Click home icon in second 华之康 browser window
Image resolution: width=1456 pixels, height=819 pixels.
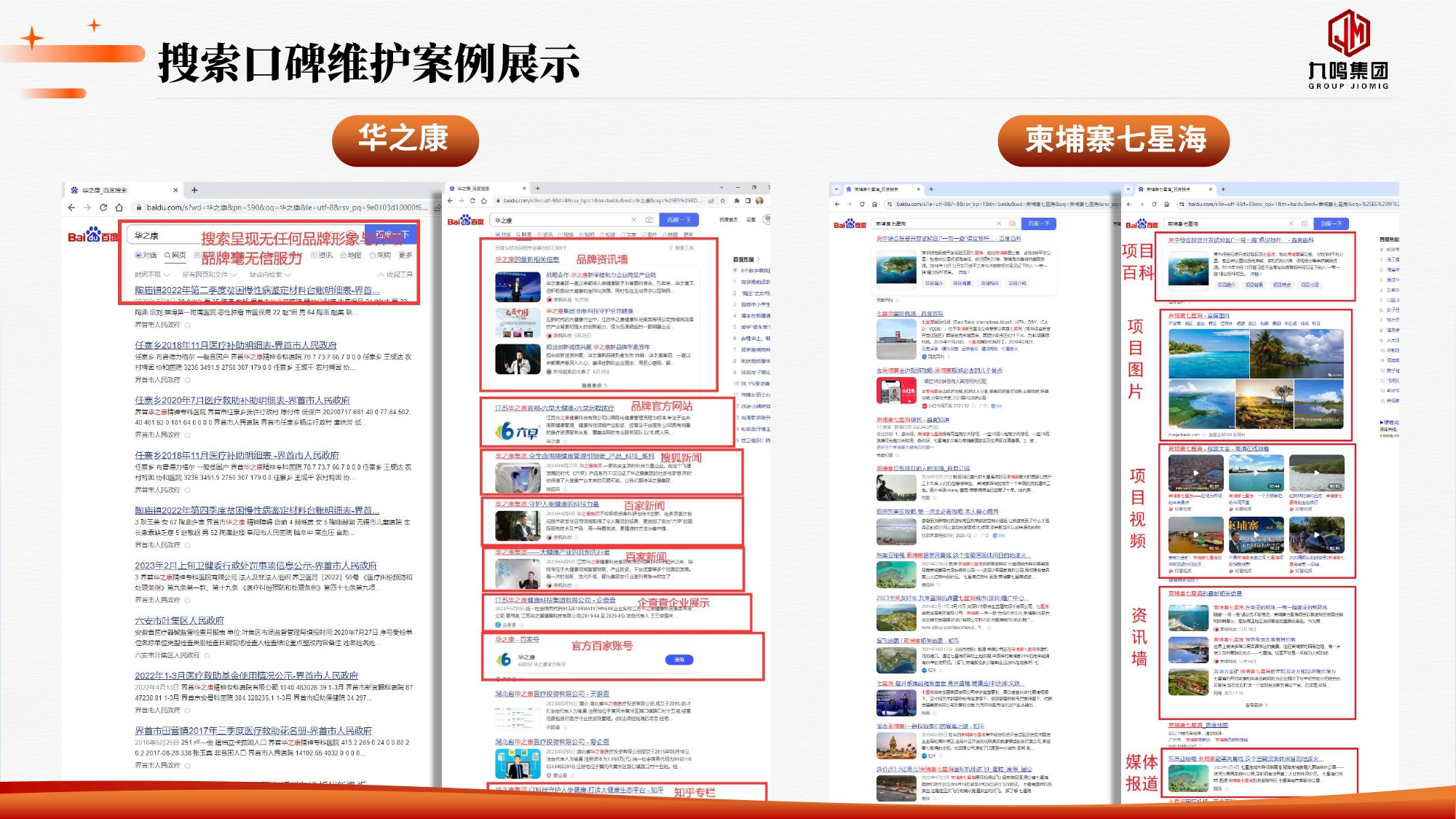point(483,200)
